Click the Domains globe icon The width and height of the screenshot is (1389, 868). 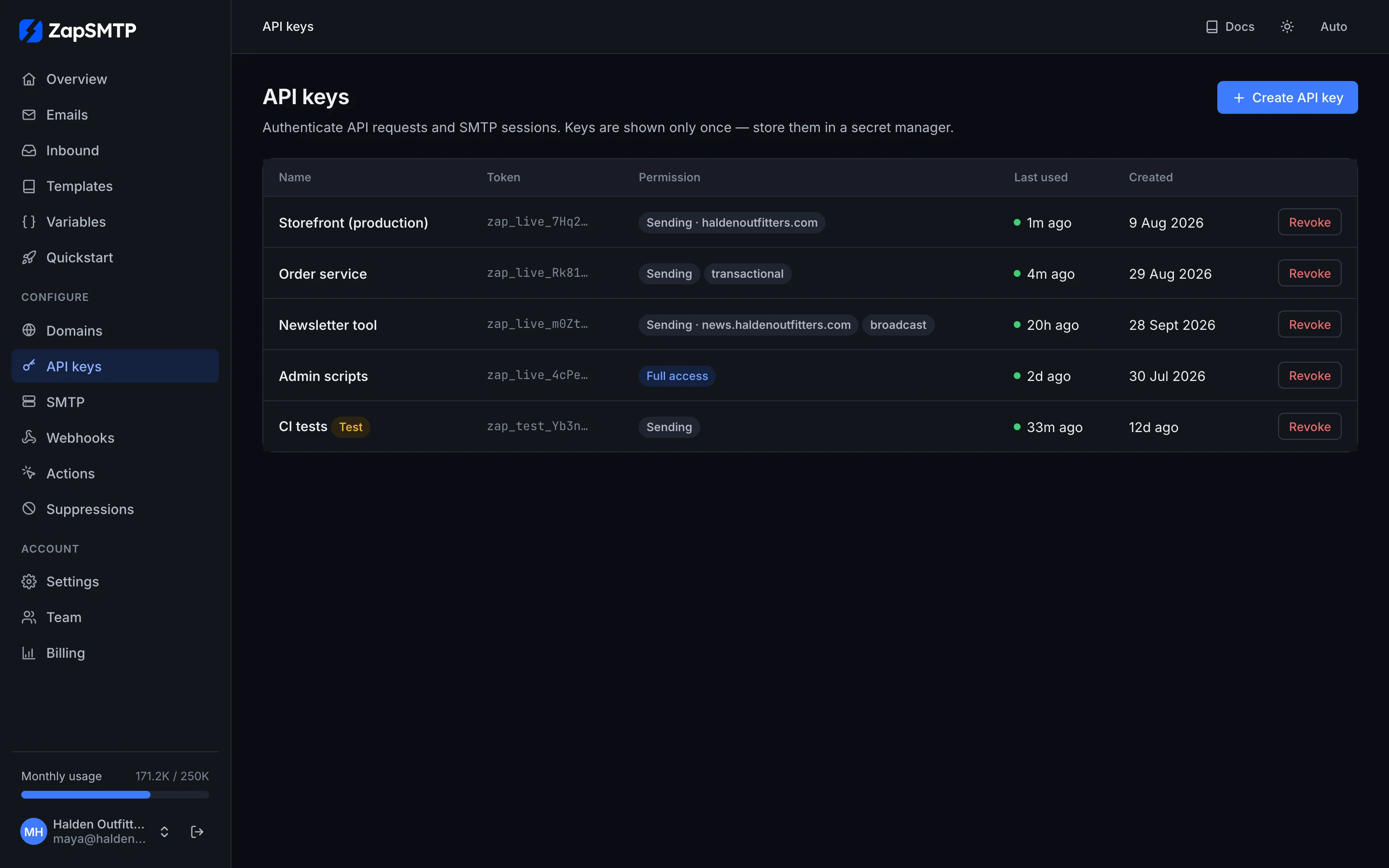pyautogui.click(x=29, y=330)
